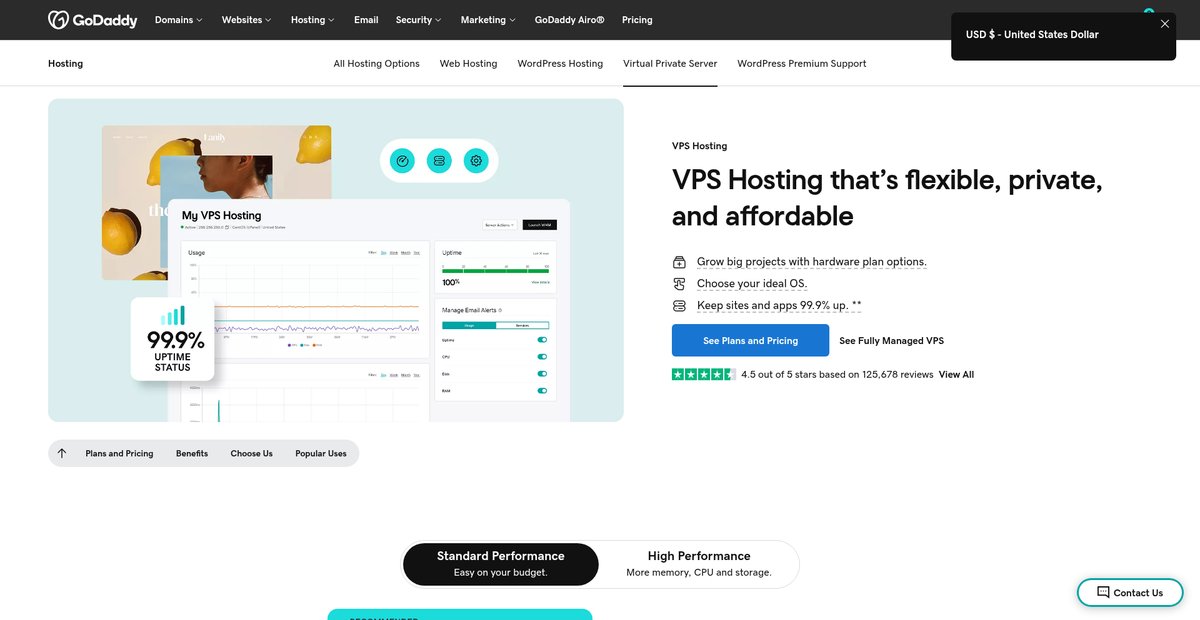Jump to the Popular Uses section
The width and height of the screenshot is (1200, 620).
[321, 454]
